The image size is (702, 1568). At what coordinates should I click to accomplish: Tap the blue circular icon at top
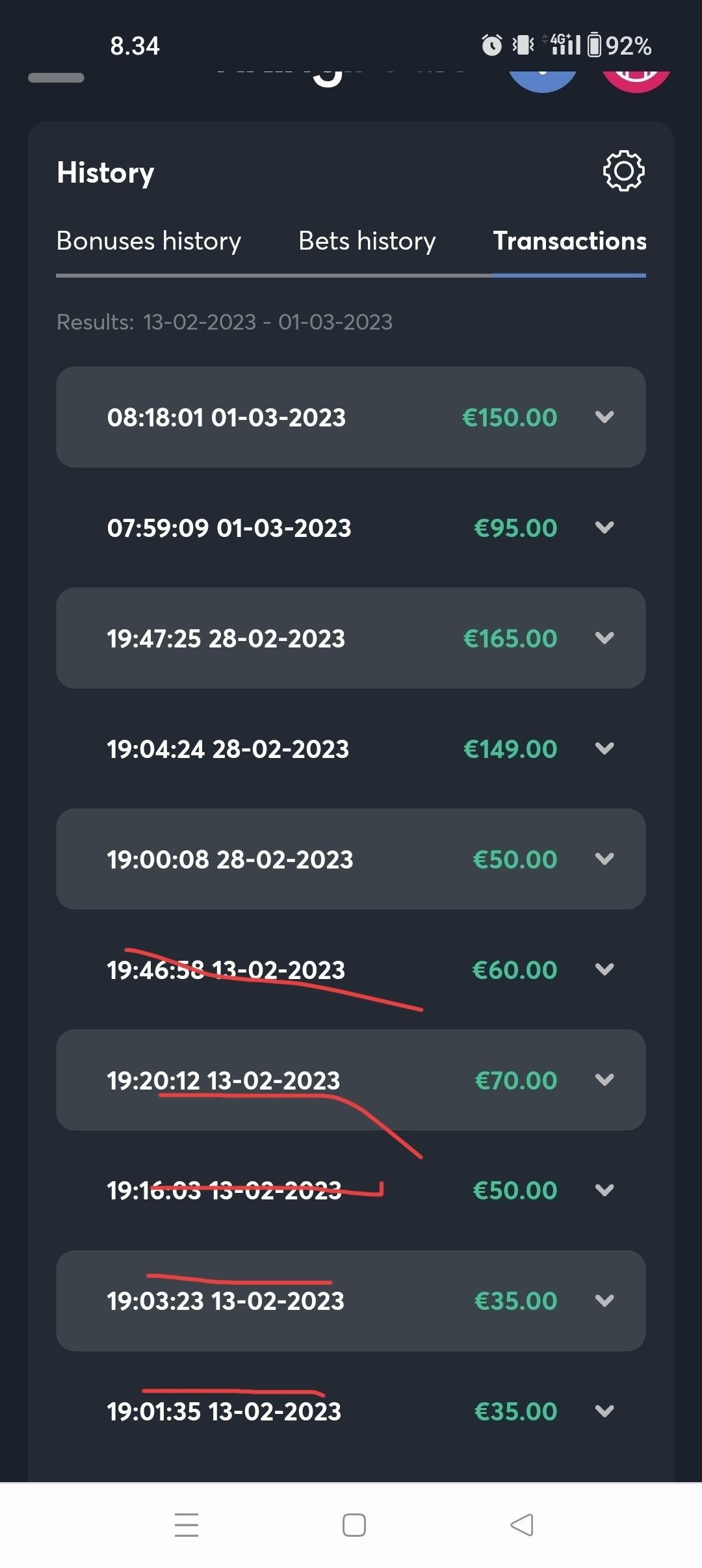(542, 81)
